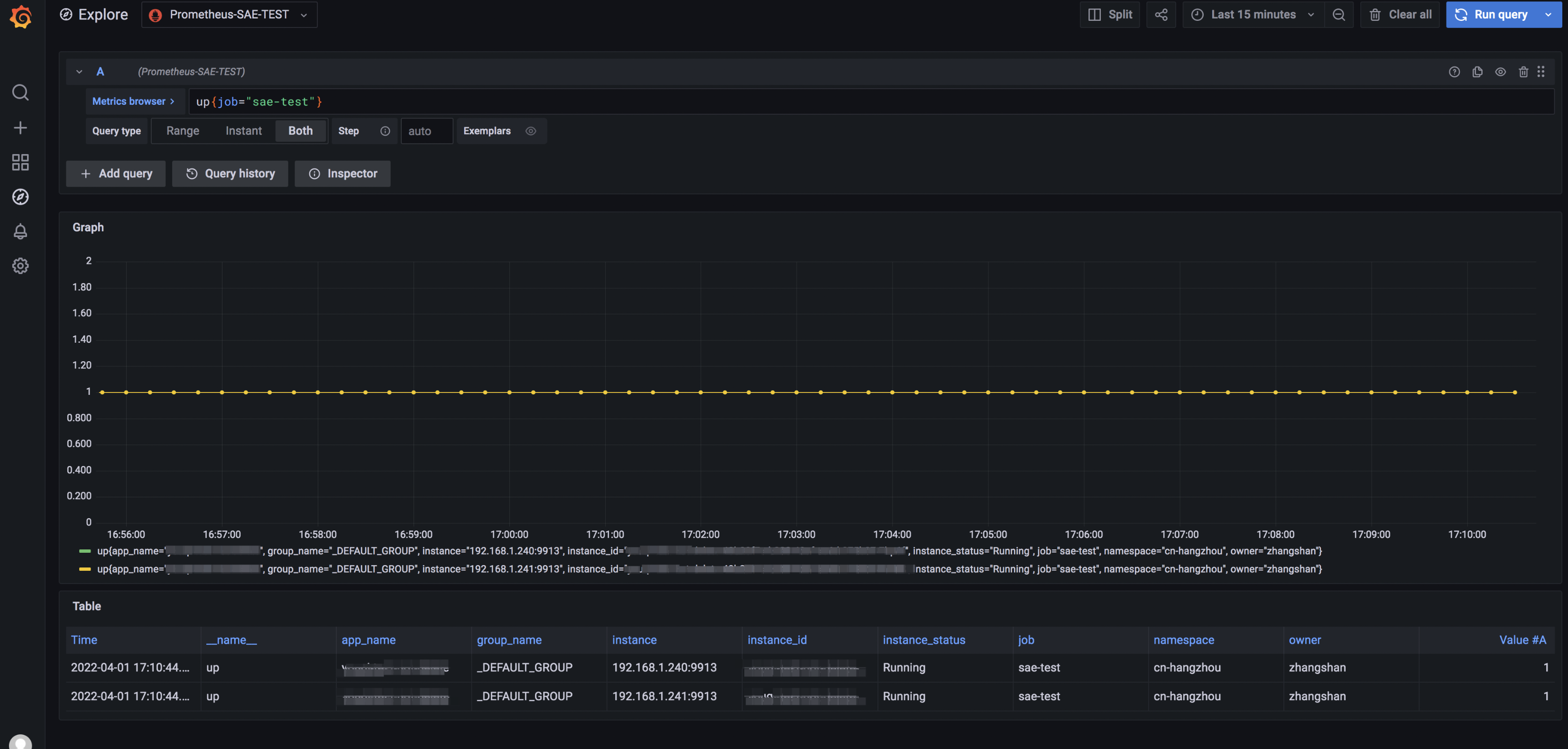Click the Inspector button

(343, 174)
